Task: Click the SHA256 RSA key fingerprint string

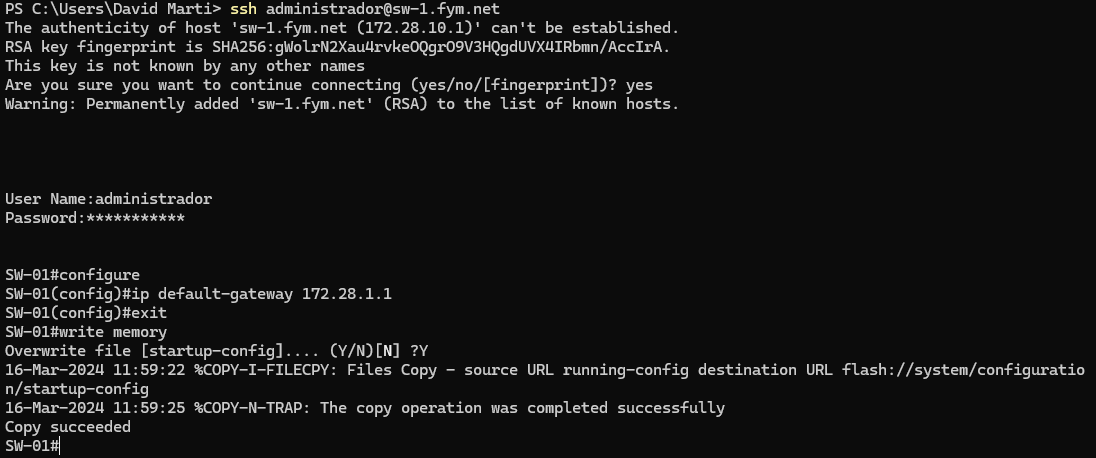Action: tap(441, 47)
